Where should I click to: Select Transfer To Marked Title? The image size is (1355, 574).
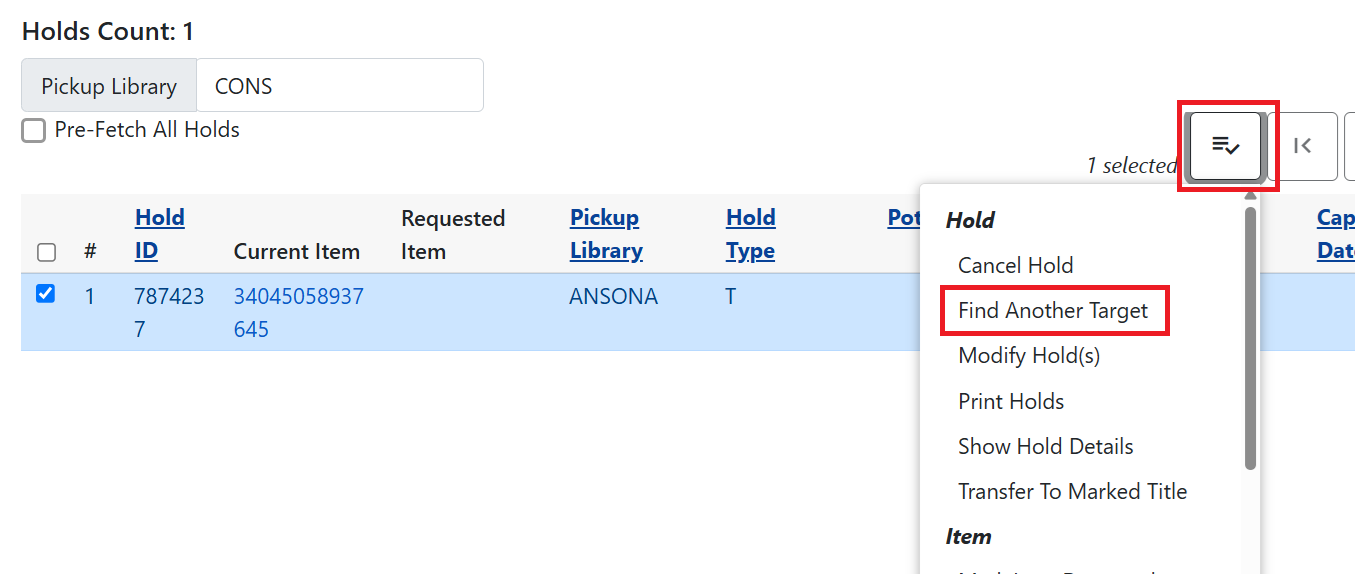(1072, 492)
